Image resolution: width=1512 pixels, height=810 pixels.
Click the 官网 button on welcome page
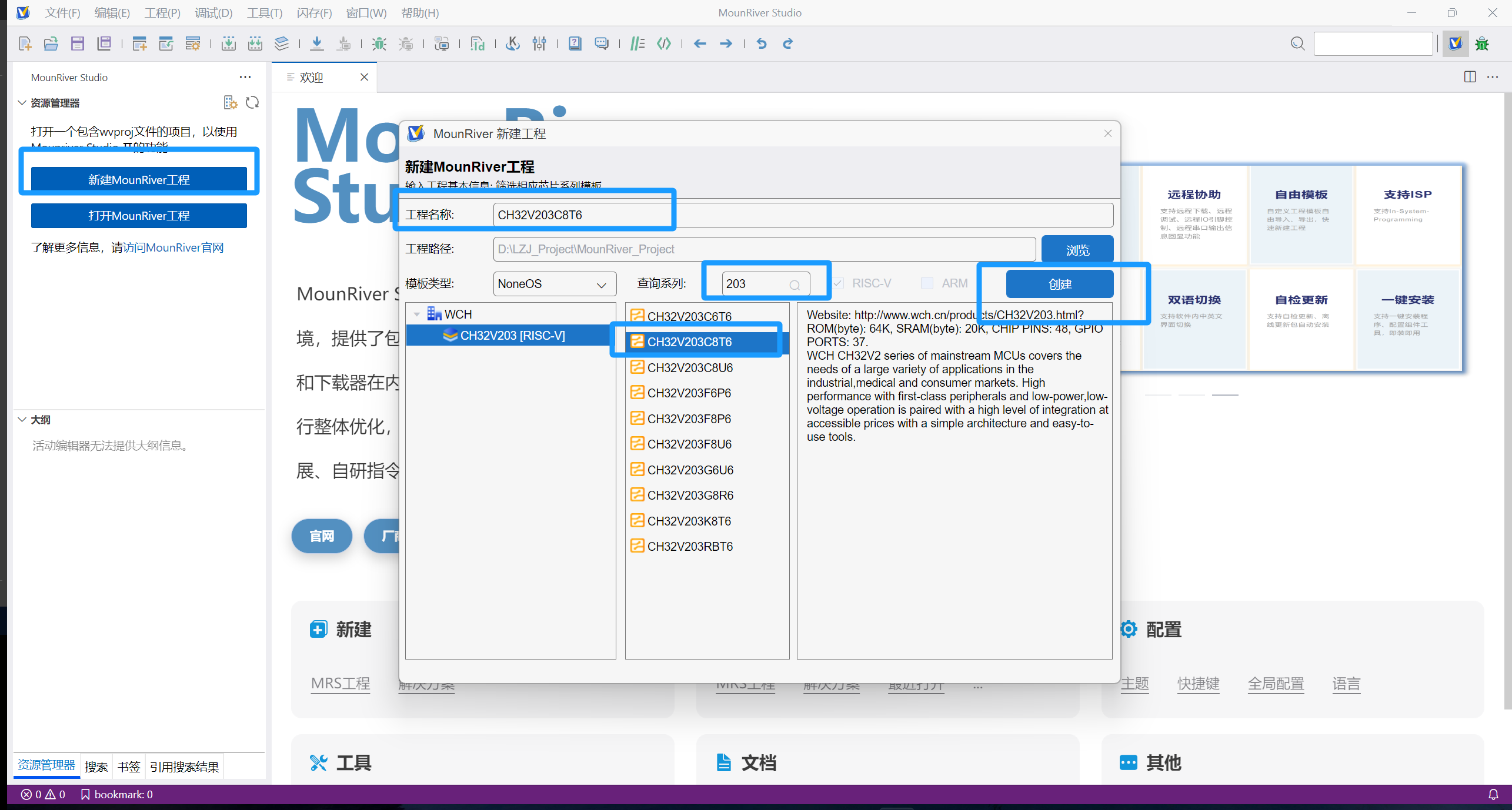(x=322, y=536)
